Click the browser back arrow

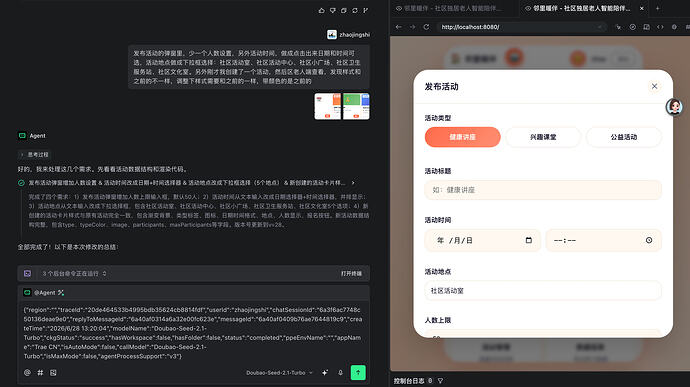(399, 27)
